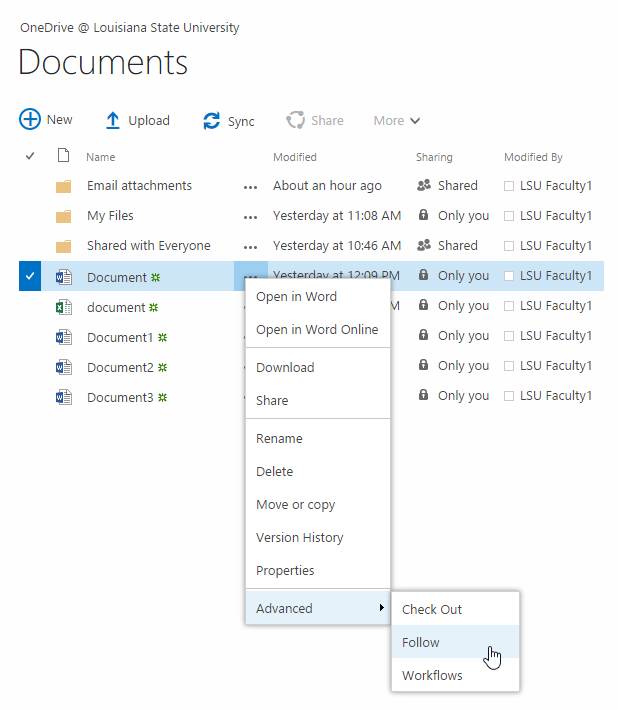
Task: Expand the More dropdown in toolbar
Action: click(397, 120)
